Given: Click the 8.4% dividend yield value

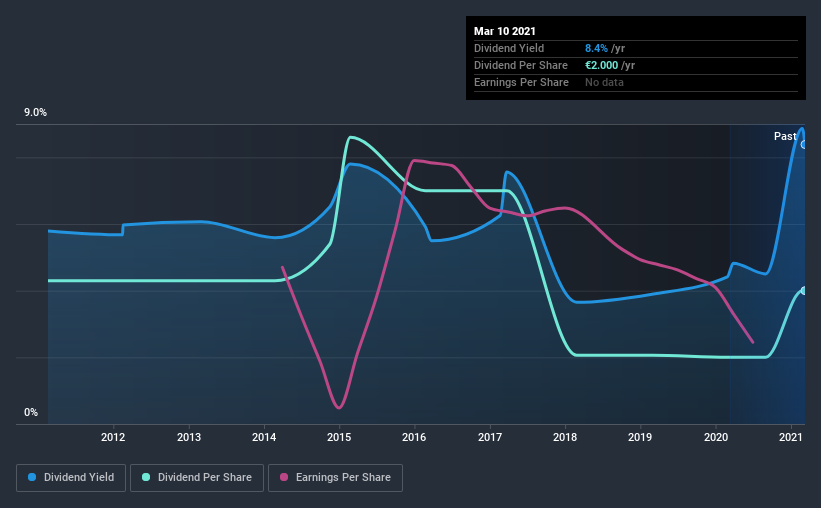Looking at the screenshot, I should (596, 48).
